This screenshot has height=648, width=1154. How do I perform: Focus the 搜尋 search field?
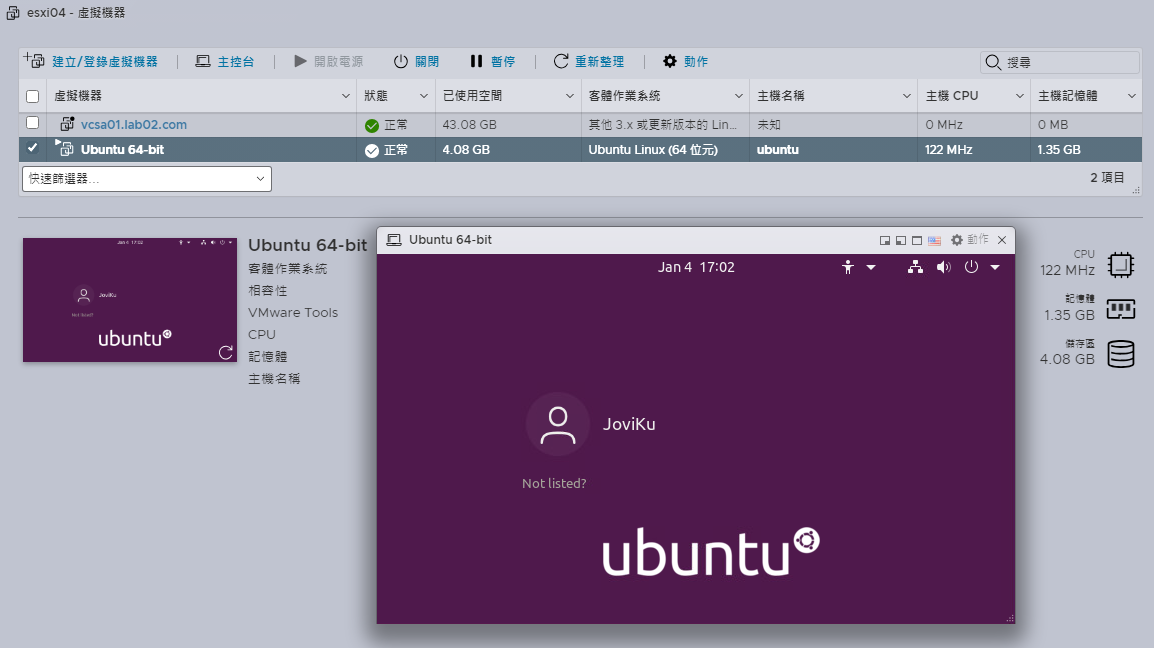coord(1060,63)
